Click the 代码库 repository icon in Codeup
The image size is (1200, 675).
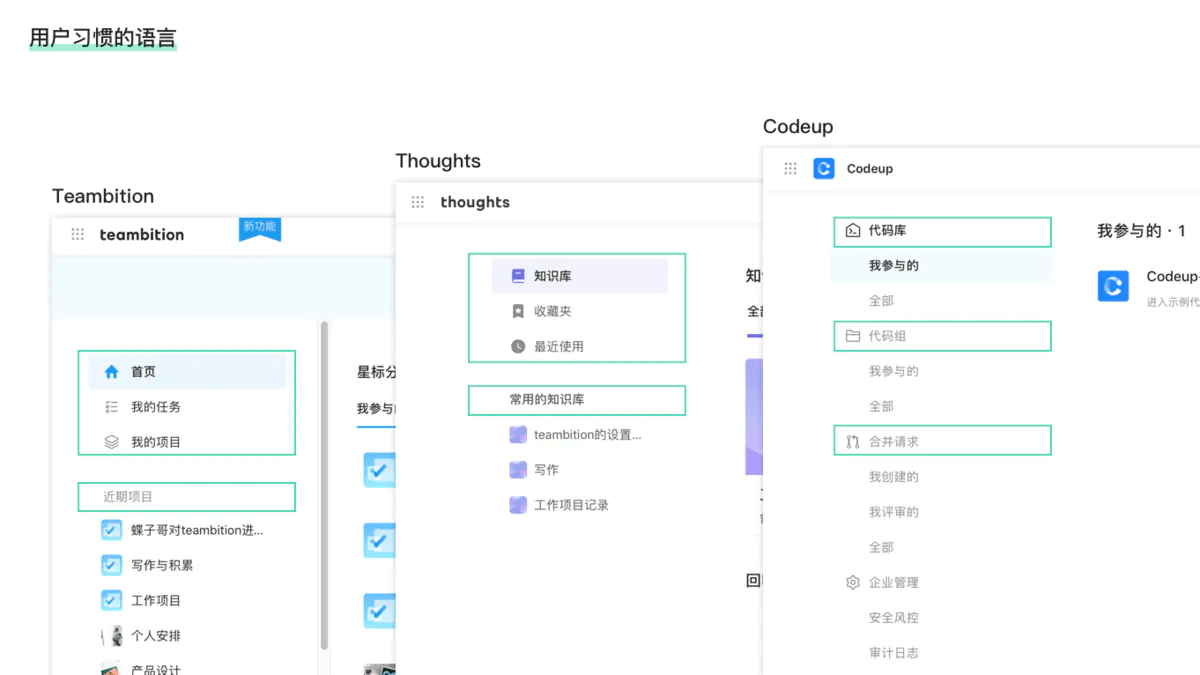853,230
